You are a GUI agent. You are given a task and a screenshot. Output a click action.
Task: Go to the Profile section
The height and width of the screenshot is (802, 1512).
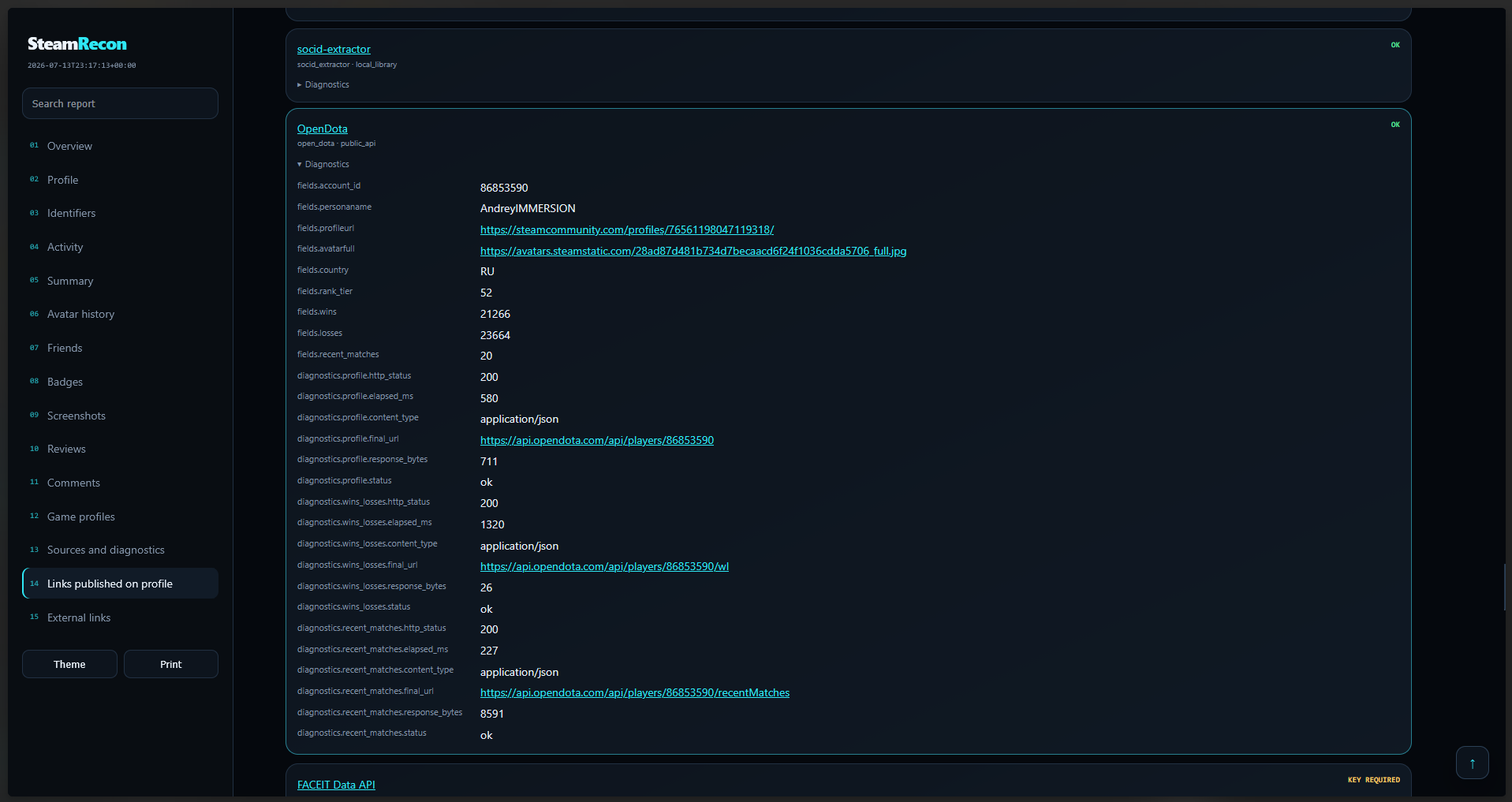tap(120, 180)
